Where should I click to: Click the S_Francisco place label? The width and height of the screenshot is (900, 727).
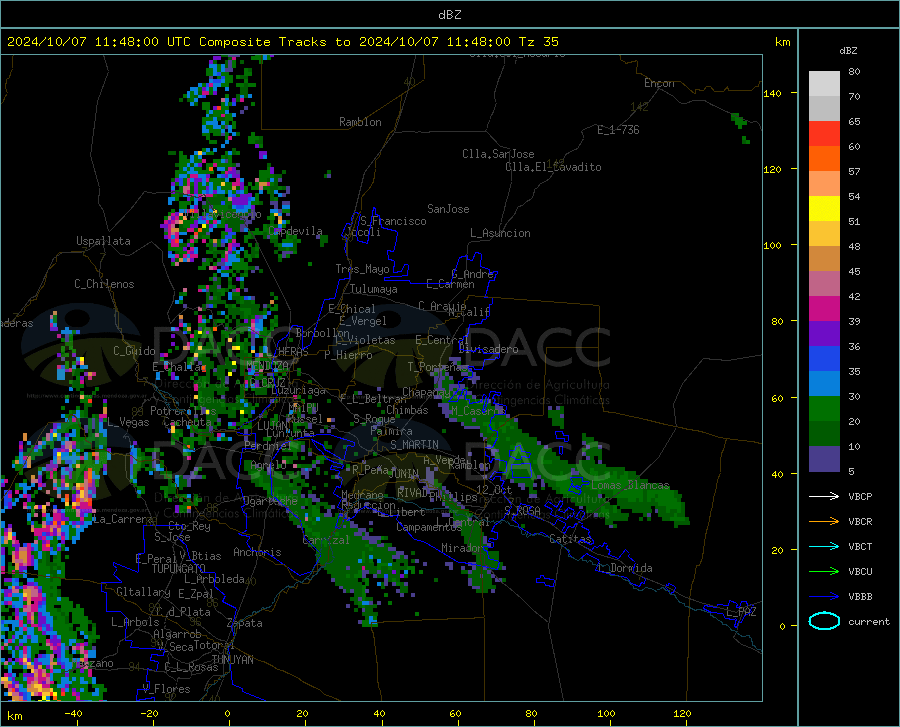click(x=393, y=221)
